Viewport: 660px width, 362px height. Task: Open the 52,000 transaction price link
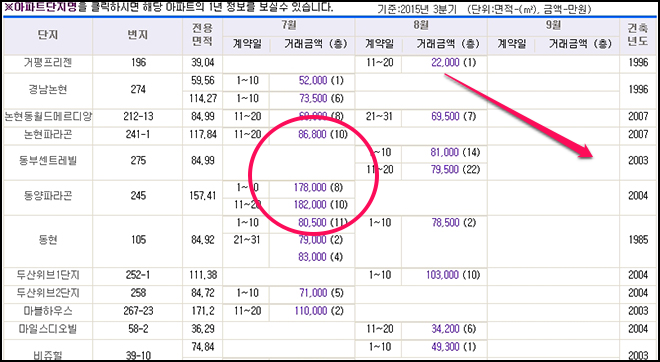[313, 81]
